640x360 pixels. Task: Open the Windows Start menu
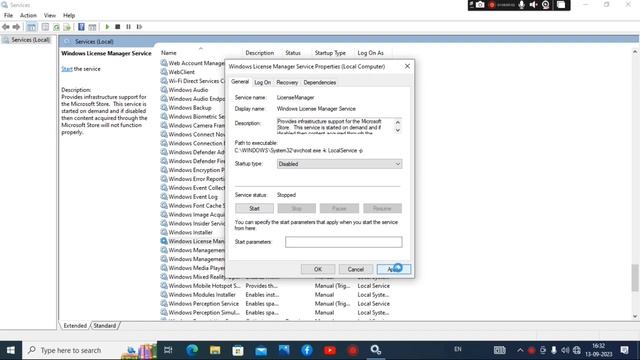pos(11,350)
